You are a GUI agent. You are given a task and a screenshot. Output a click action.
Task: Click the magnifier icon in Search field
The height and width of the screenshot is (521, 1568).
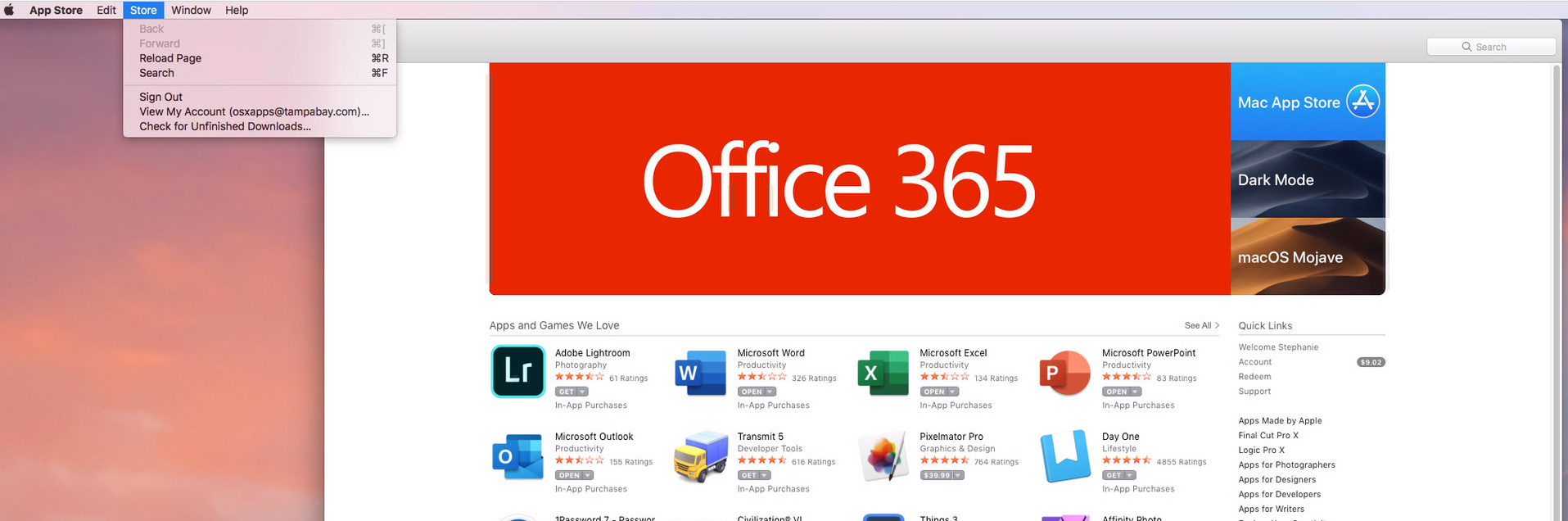pos(1466,47)
